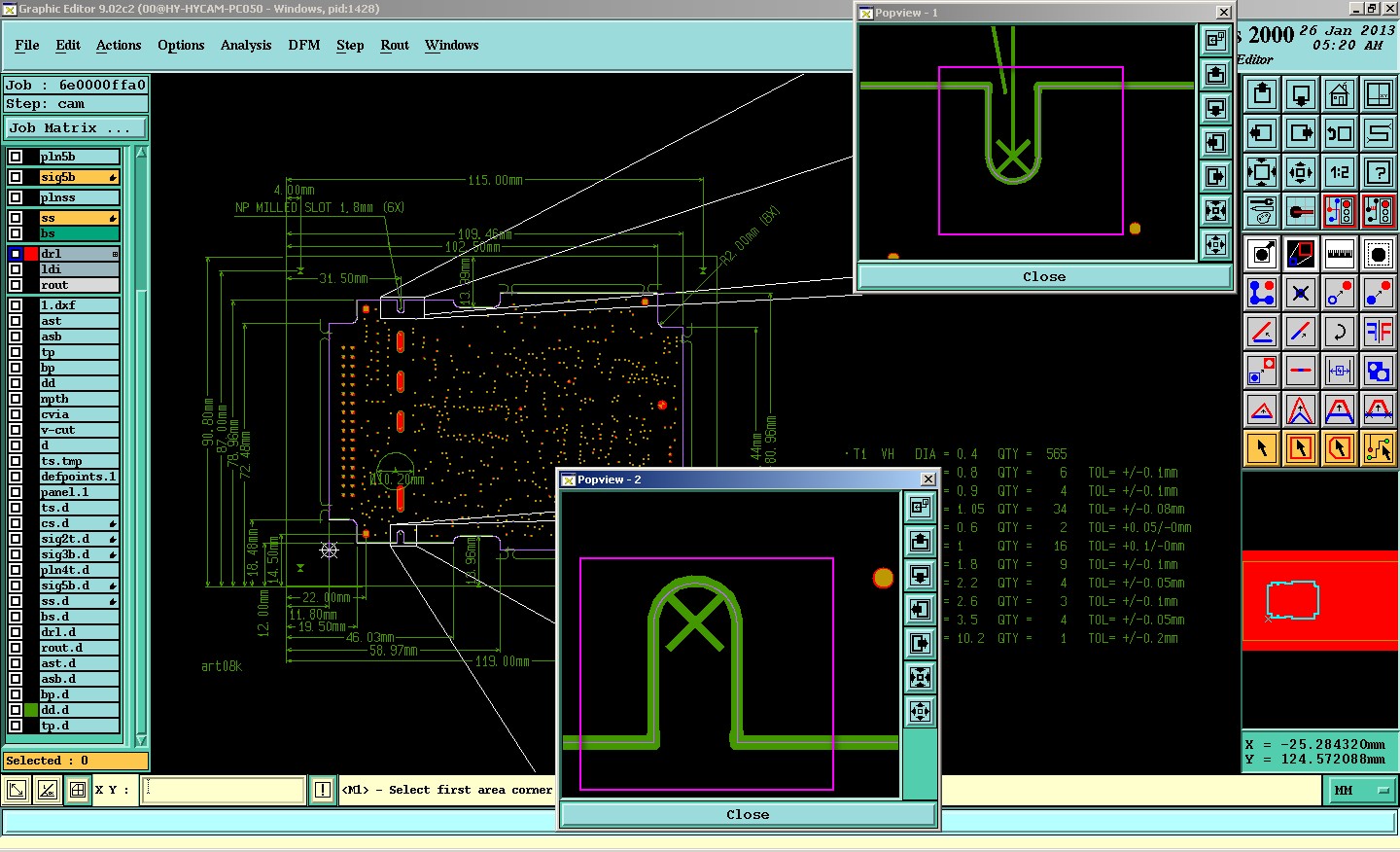1400x852 pixels.
Task: Click Close button in Popview 1
Action: (x=1044, y=276)
